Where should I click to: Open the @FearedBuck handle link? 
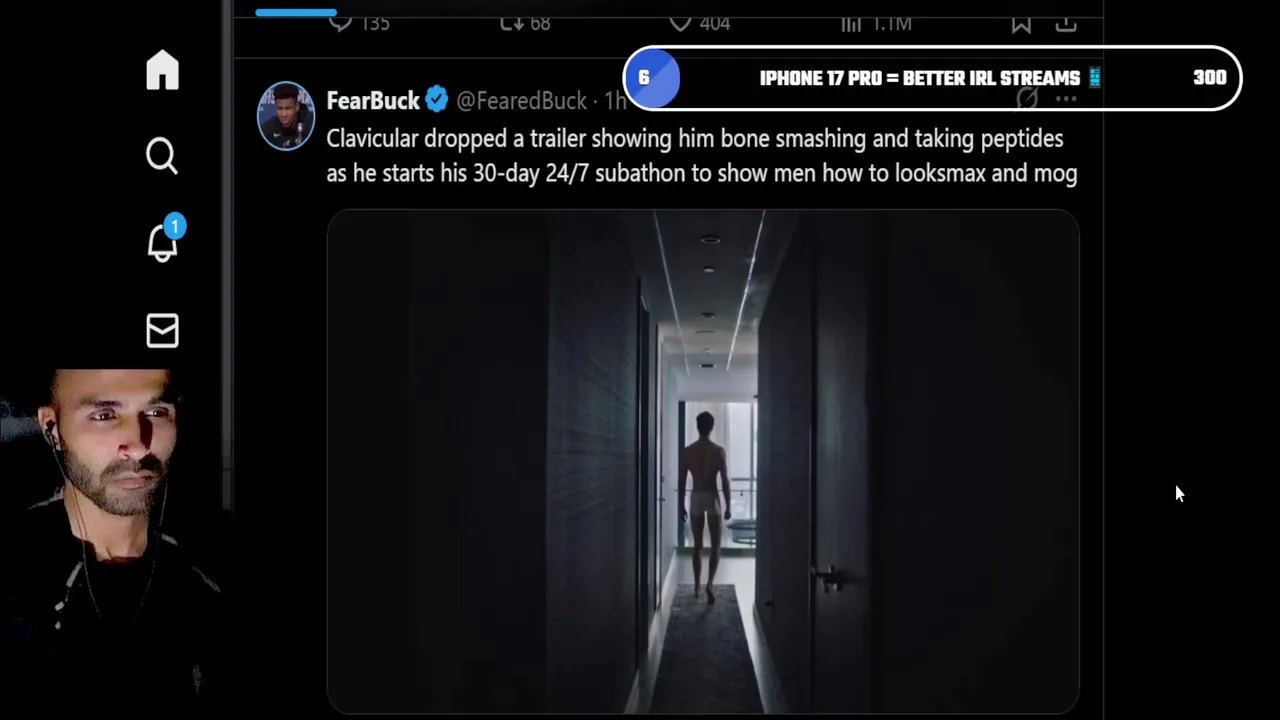521,100
